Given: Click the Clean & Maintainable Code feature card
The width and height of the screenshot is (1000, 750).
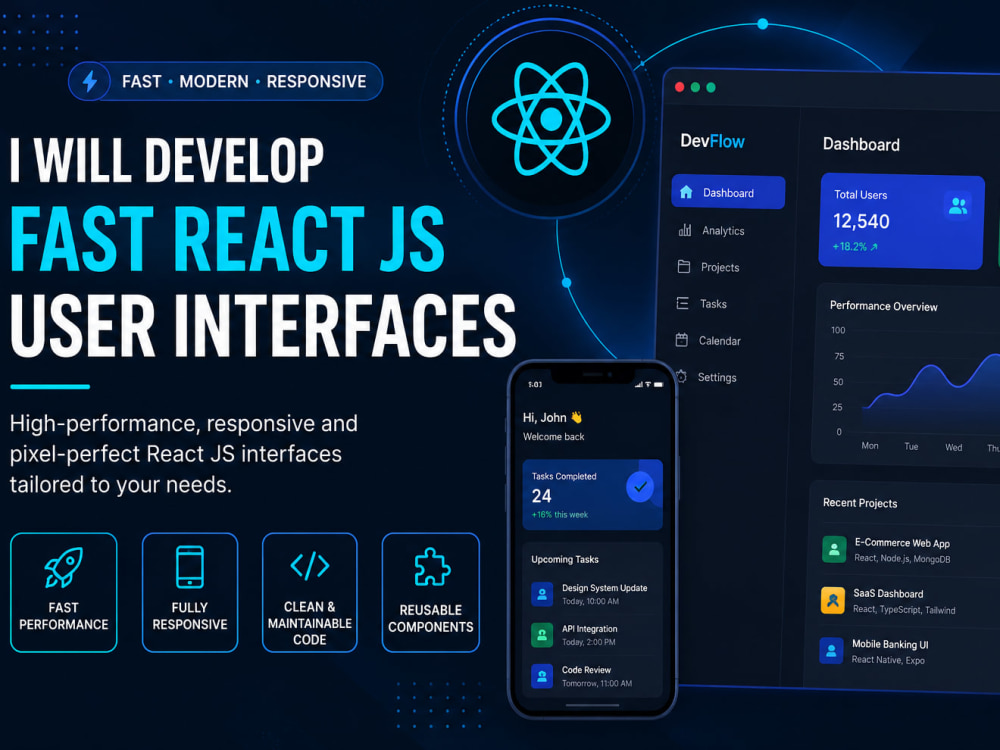Looking at the screenshot, I should pyautogui.click(x=310, y=592).
